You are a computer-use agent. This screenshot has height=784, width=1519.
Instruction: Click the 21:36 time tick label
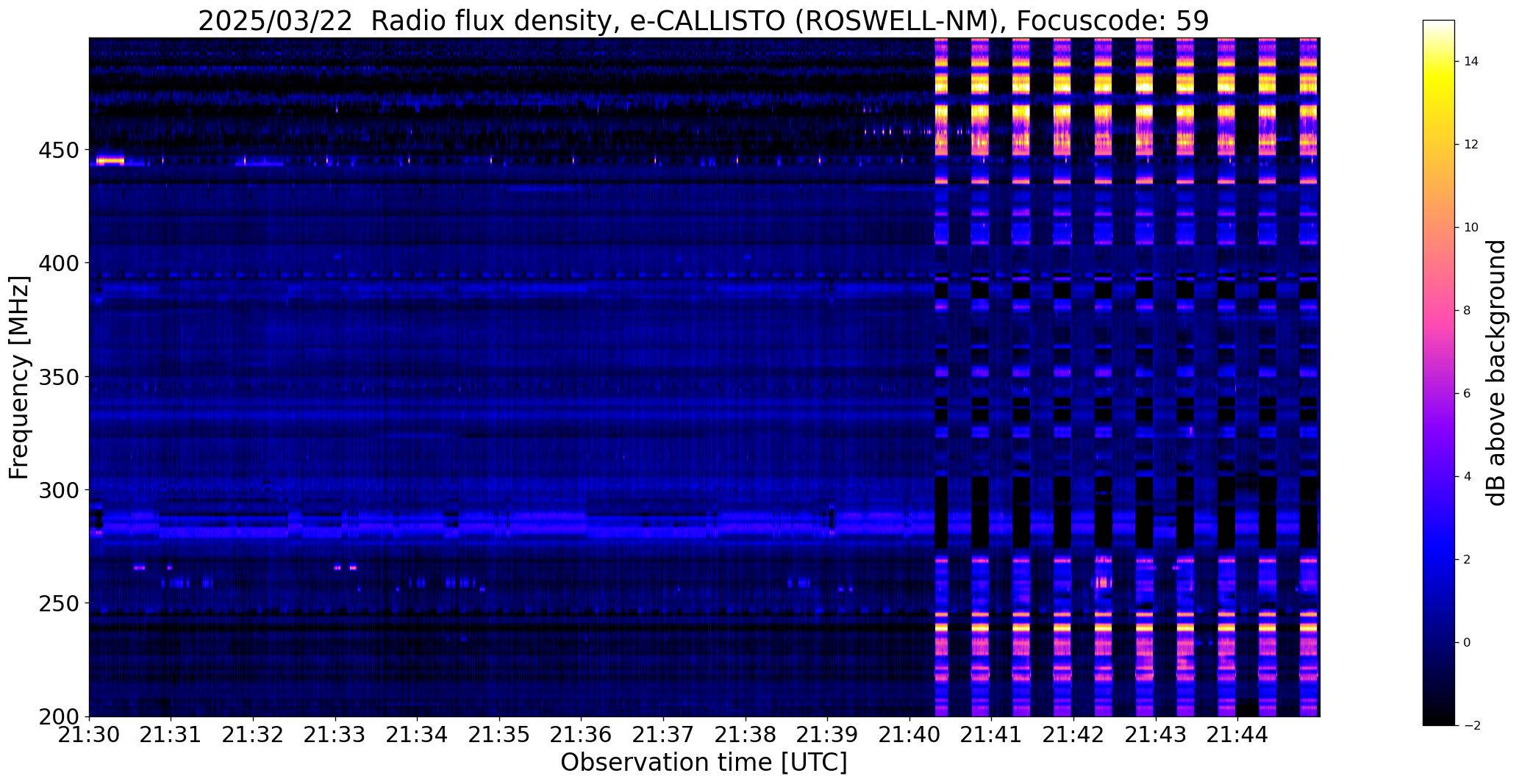coord(582,735)
